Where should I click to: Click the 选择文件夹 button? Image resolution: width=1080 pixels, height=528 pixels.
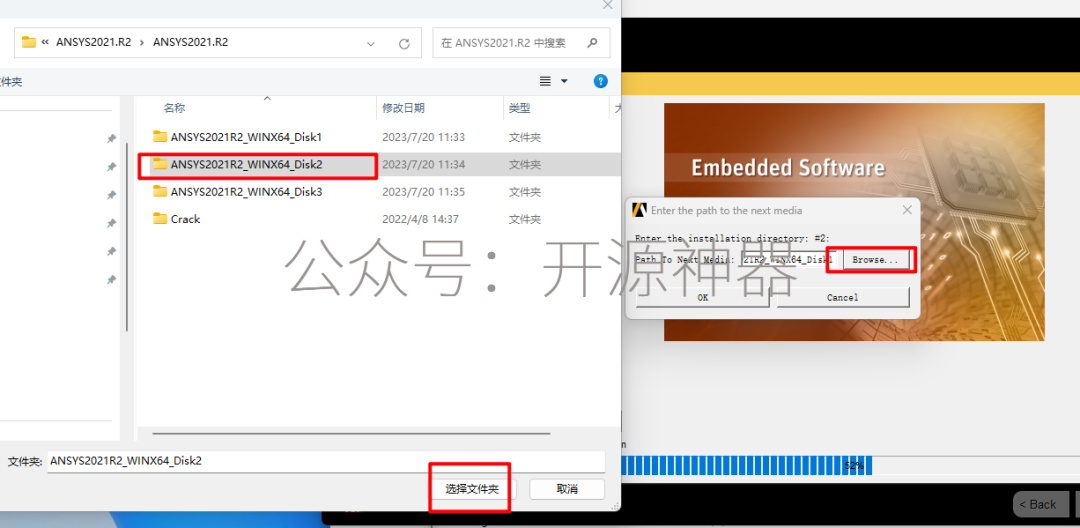[472, 489]
